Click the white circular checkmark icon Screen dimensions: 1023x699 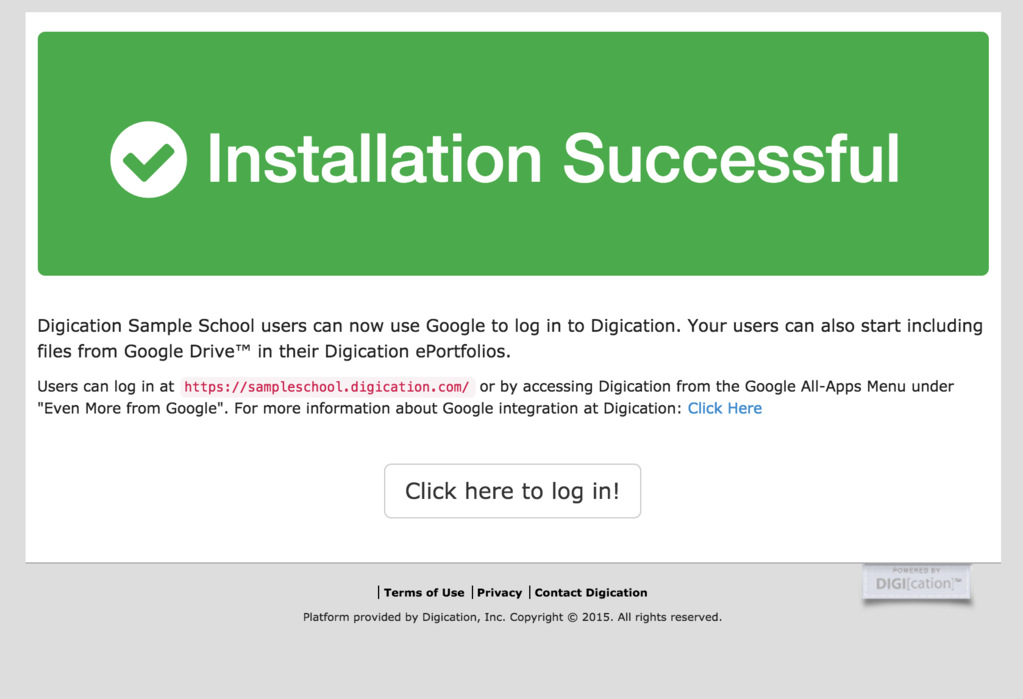point(148,158)
